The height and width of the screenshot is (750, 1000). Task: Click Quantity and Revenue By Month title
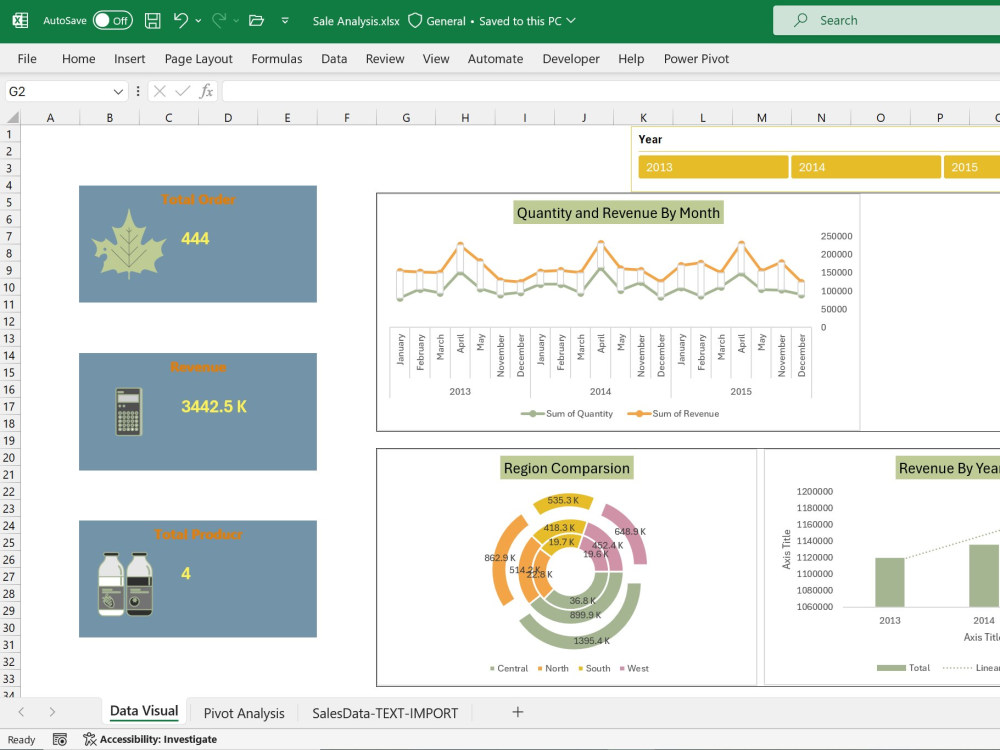pos(618,212)
